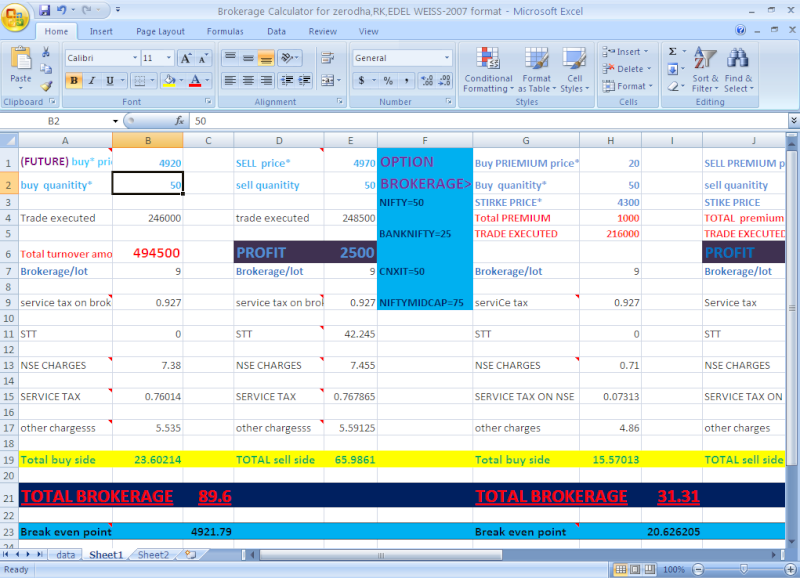
Task: Switch to the data worksheet tab
Action: point(65,555)
